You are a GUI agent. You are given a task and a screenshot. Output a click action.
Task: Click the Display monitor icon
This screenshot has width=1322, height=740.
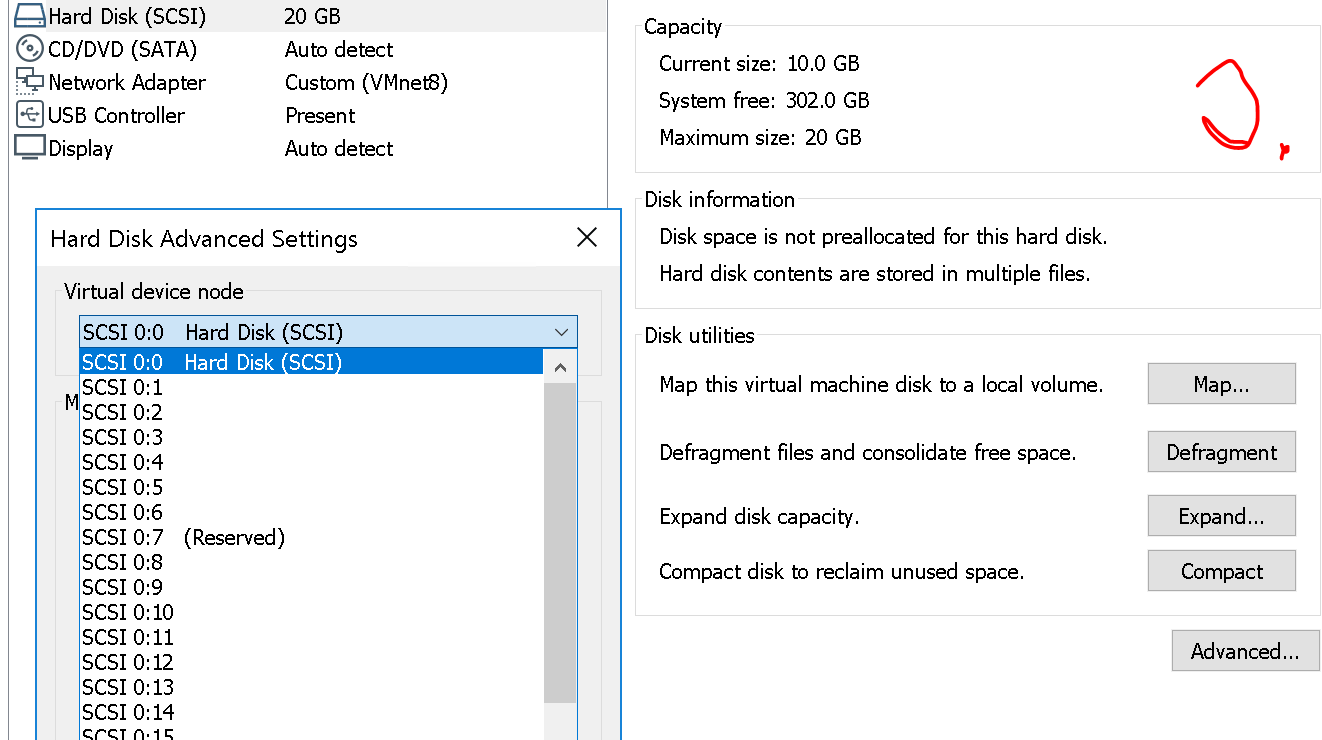click(30, 148)
